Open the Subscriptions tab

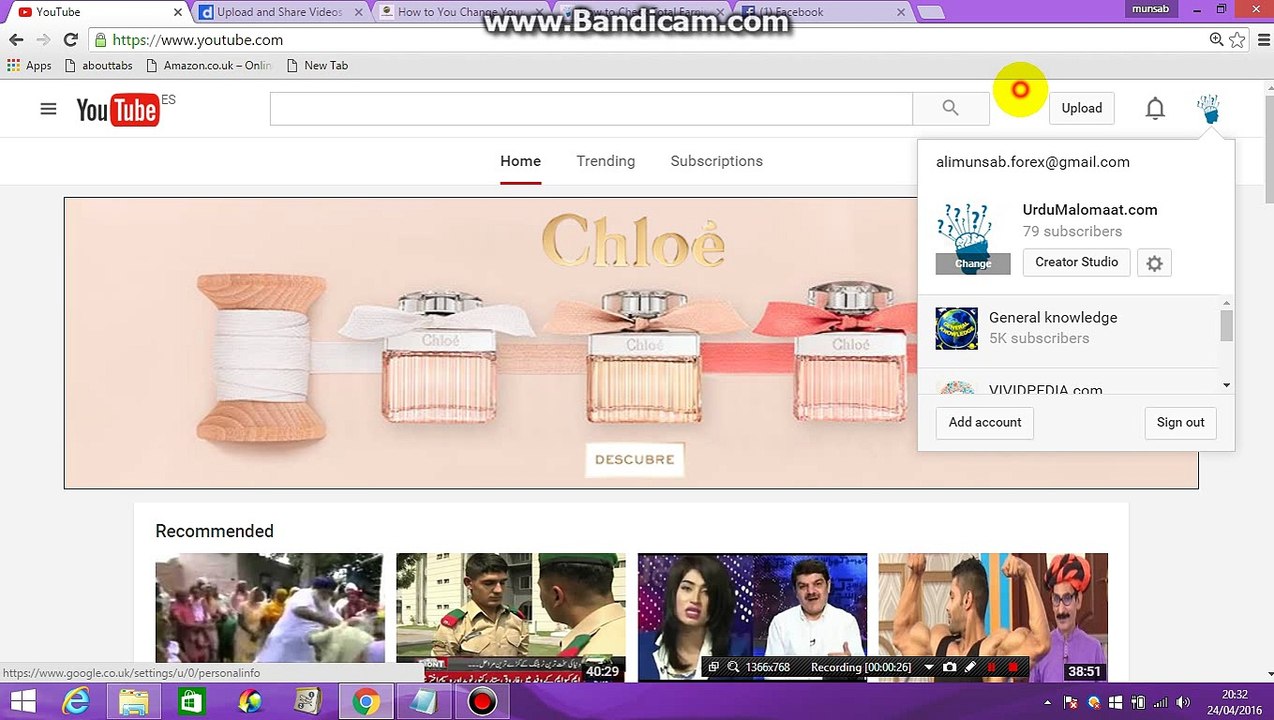pyautogui.click(x=716, y=161)
